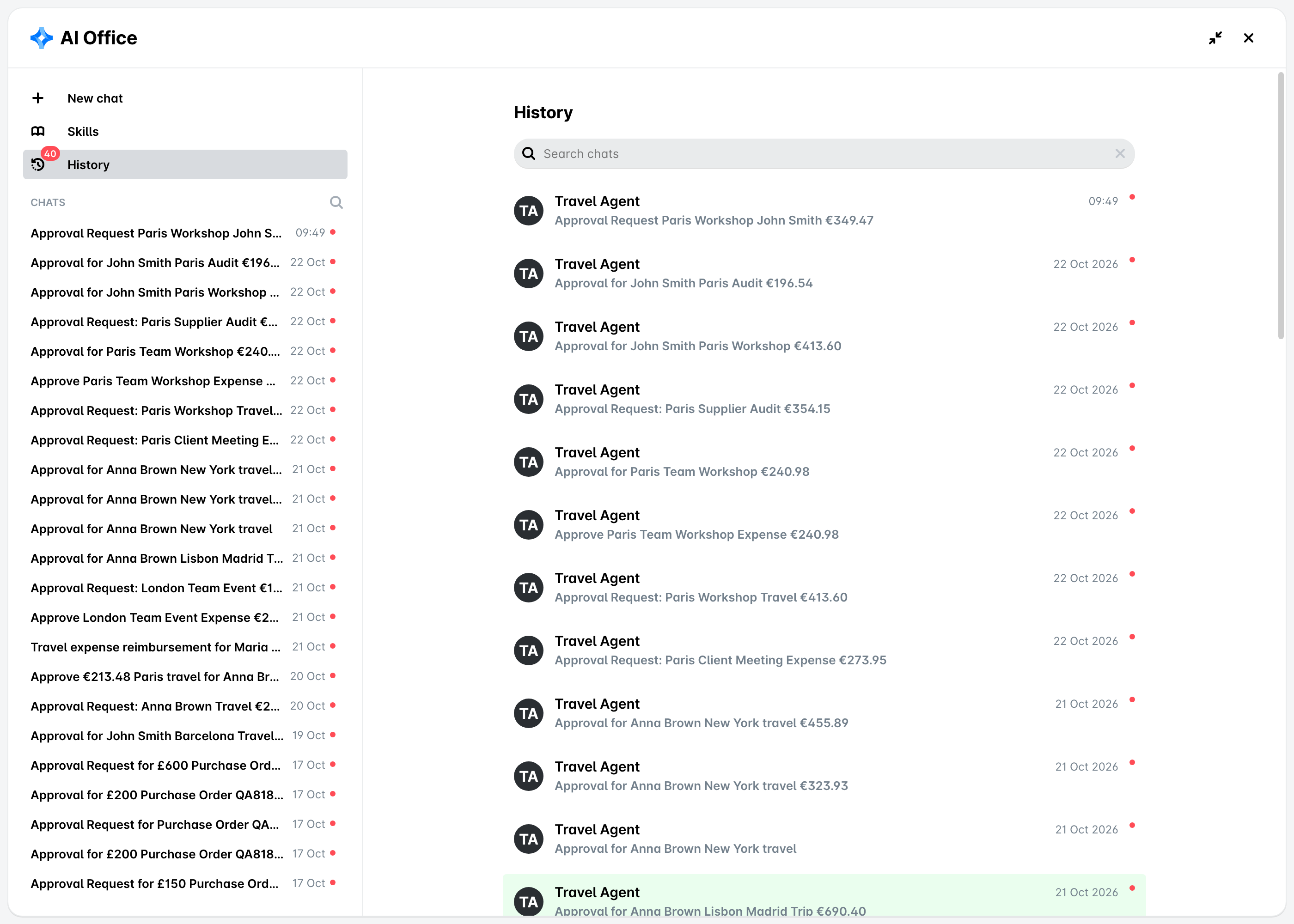Click TA avatar of Paris Audit €196.54

(x=529, y=274)
